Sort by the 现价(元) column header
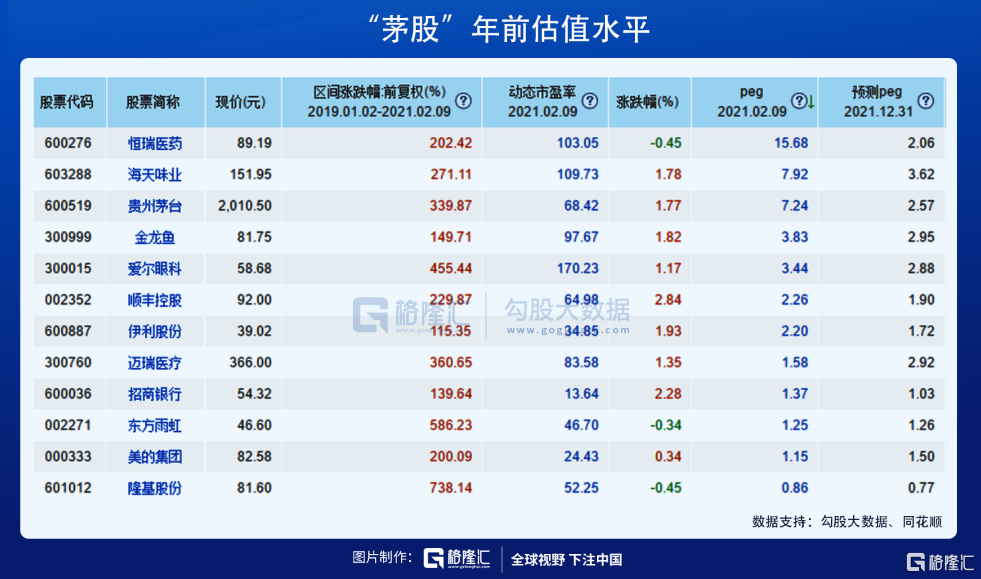The height and width of the screenshot is (579, 981). point(241,102)
